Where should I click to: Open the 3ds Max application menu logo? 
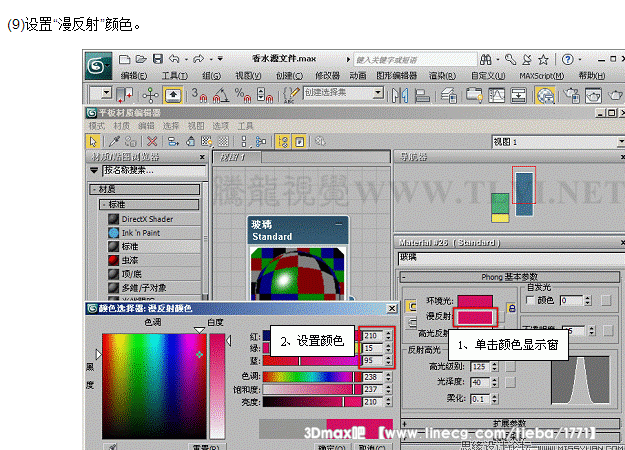pos(98,65)
